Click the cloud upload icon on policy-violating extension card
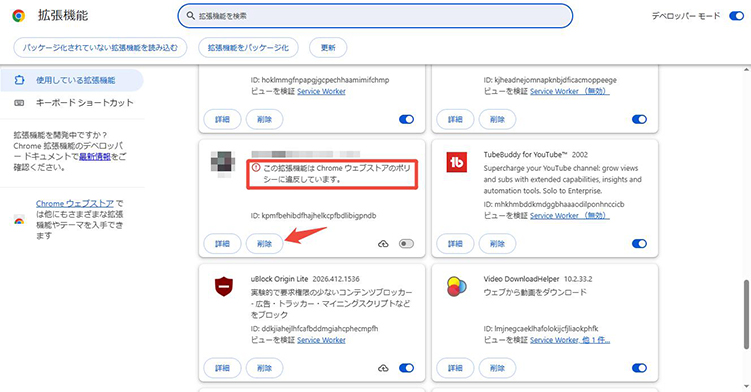751x392 pixels. click(383, 244)
